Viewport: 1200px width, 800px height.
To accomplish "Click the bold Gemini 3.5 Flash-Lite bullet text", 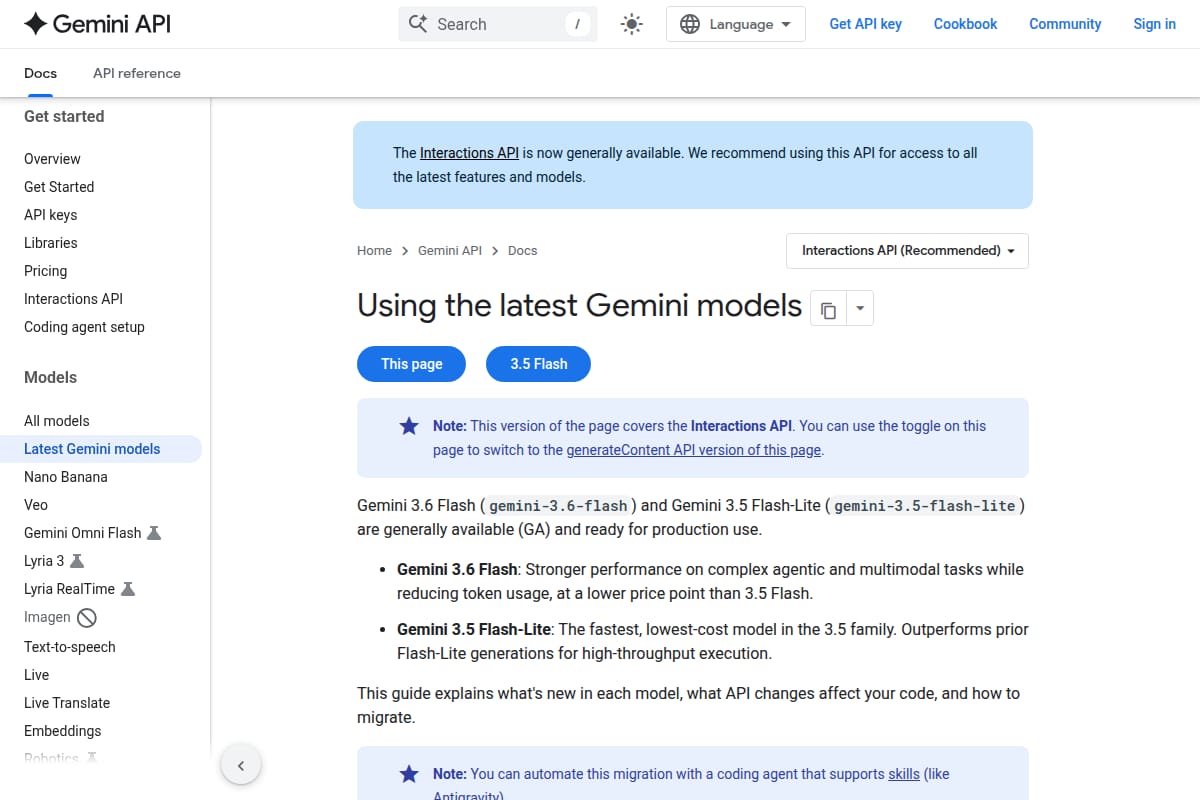I will 474,629.
